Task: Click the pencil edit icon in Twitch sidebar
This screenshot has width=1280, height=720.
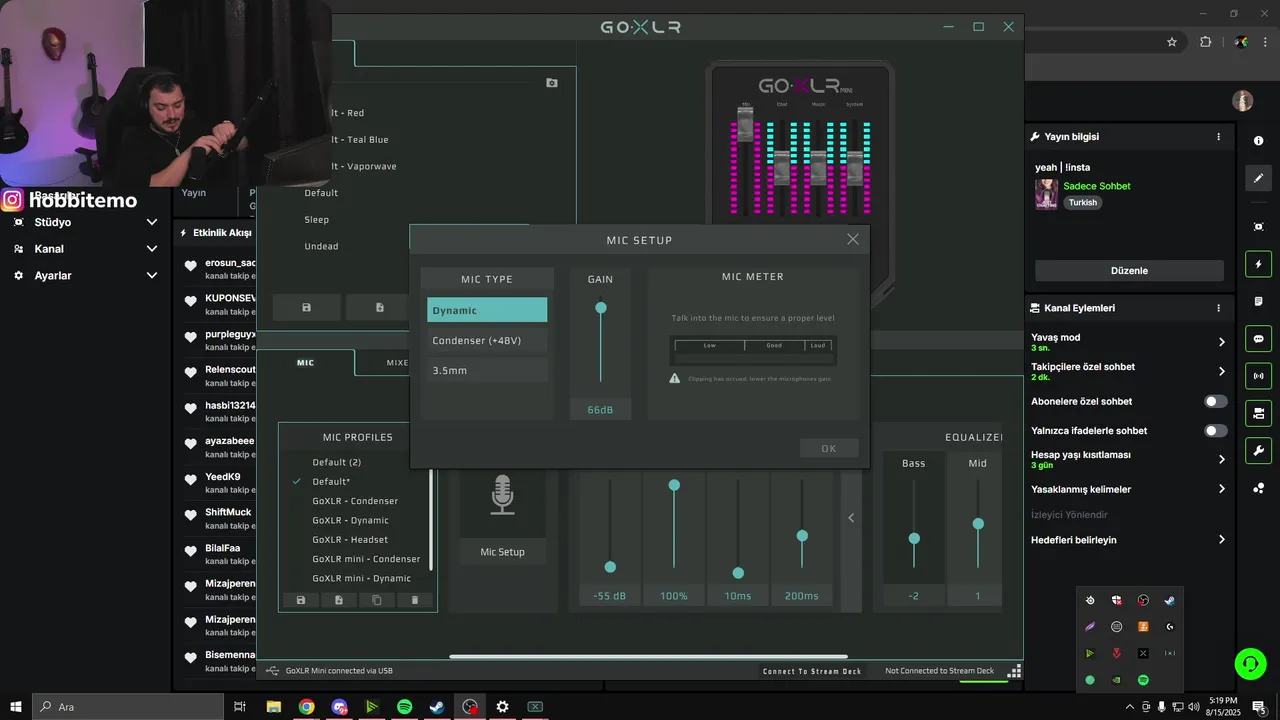Action: (1258, 178)
